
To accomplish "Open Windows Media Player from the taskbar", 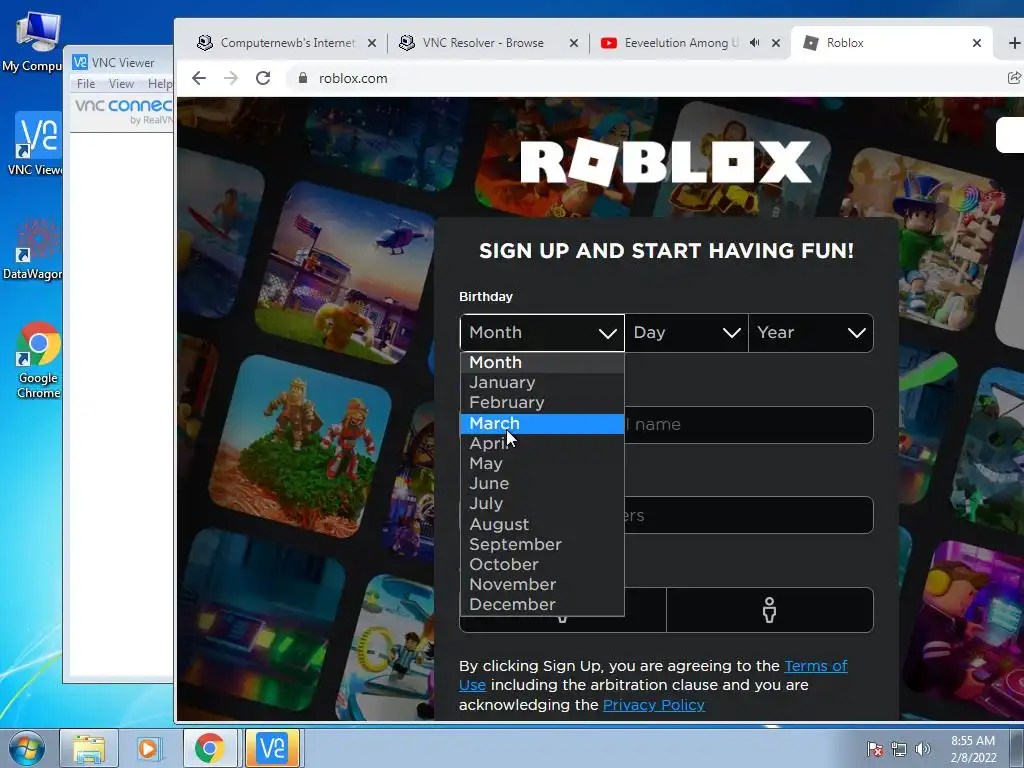I will click(x=148, y=748).
